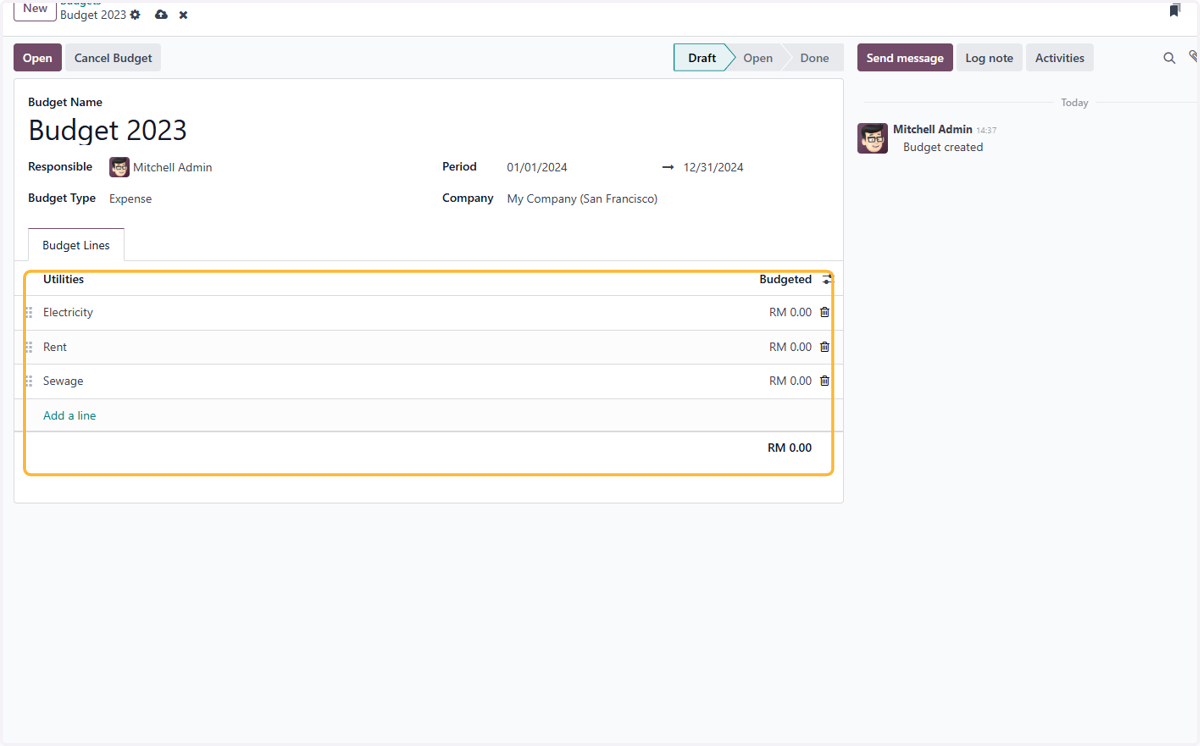1200x746 pixels.
Task: Select the Open status stage
Action: [x=758, y=58]
